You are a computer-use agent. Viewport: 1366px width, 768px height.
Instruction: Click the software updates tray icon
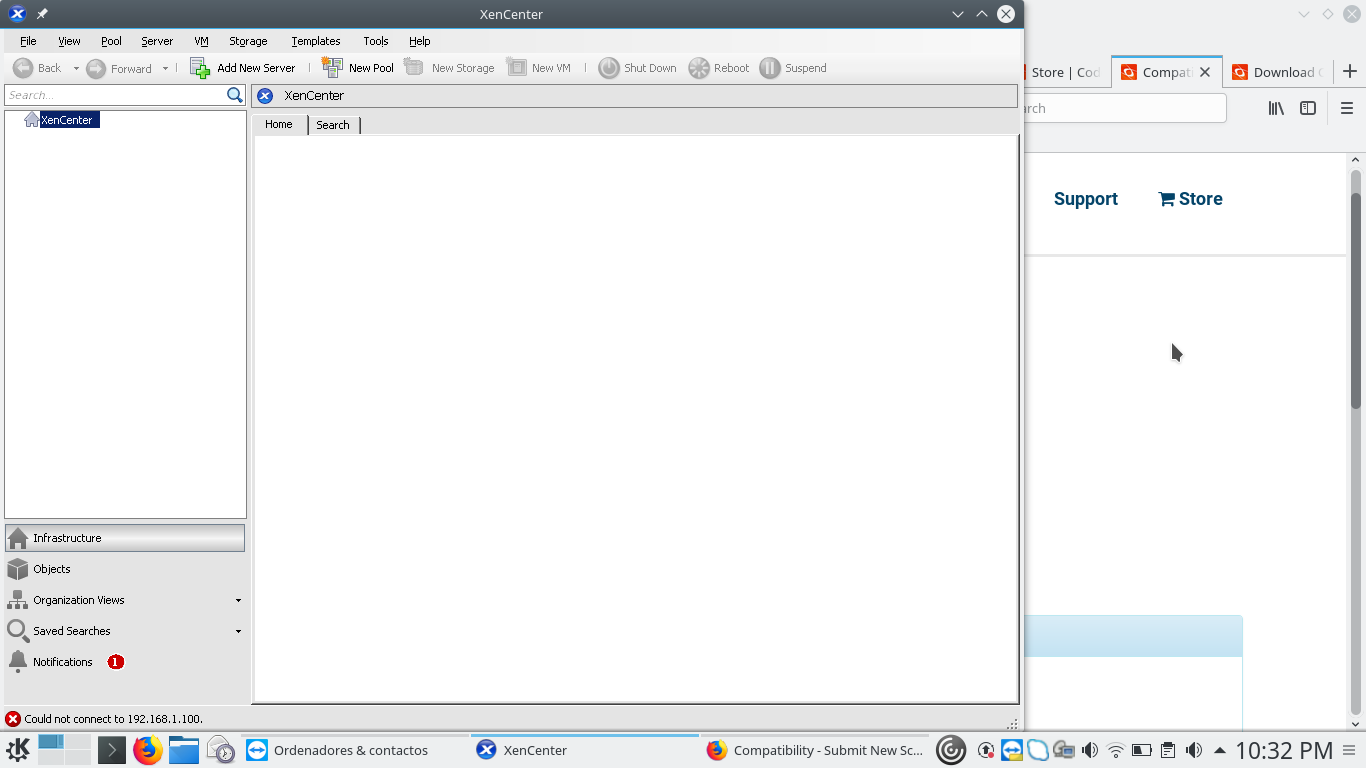(x=986, y=750)
